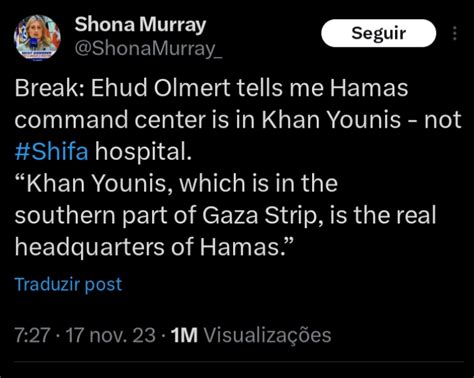This screenshot has width=474, height=378.
Task: Follow the account with the Seguir button
Action: coord(379,33)
